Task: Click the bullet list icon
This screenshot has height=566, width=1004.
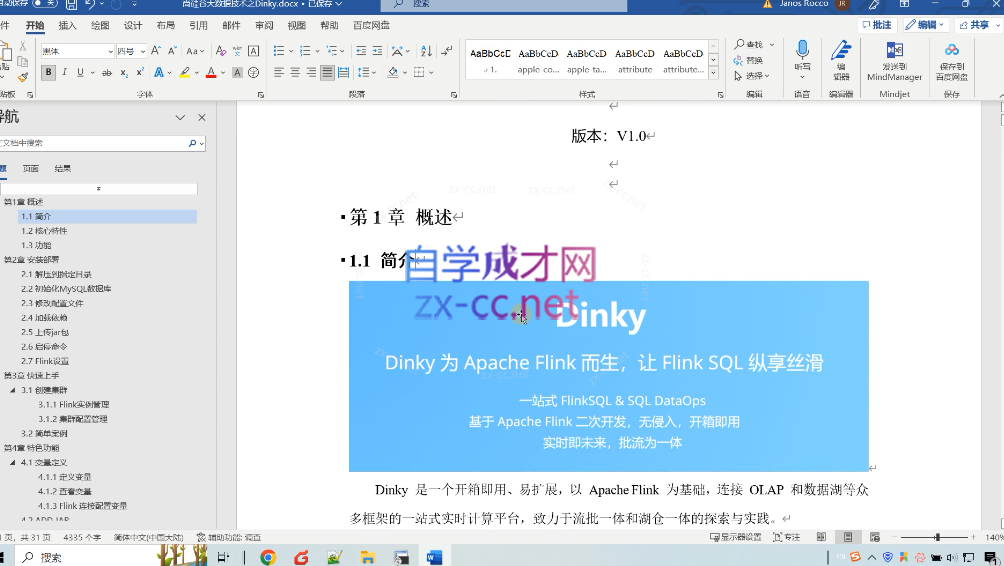Action: (x=279, y=51)
